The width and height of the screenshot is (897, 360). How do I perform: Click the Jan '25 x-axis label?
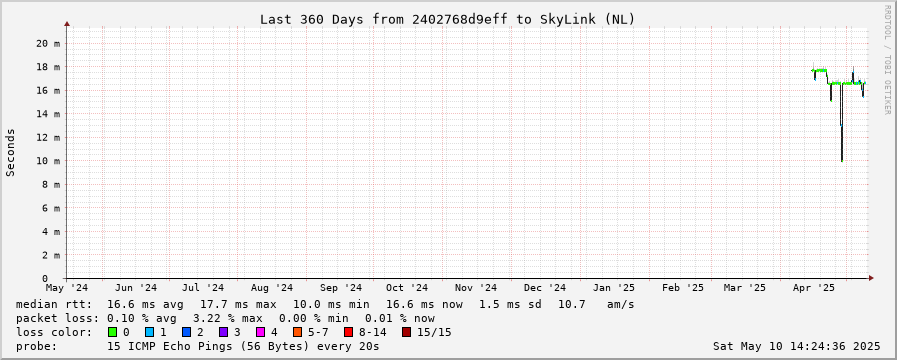[x=613, y=287]
